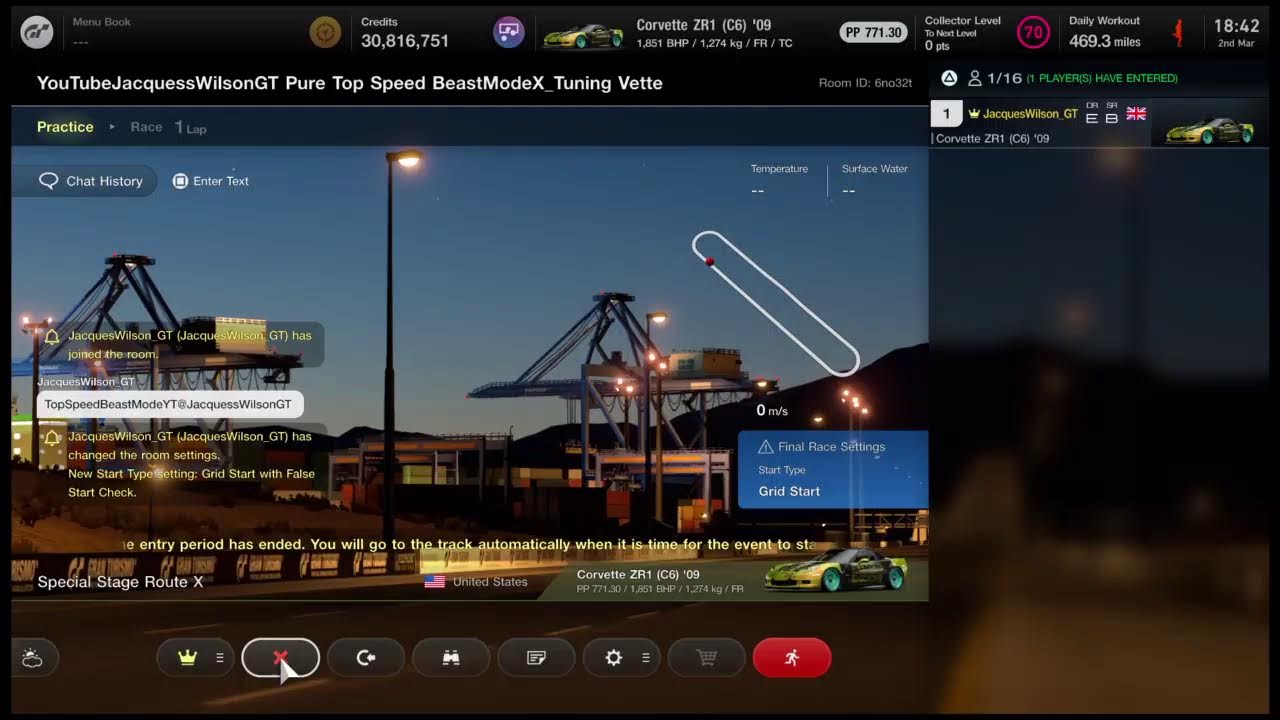Open the crown room settings menu
This screenshot has height=720, width=1280.
tap(195, 658)
